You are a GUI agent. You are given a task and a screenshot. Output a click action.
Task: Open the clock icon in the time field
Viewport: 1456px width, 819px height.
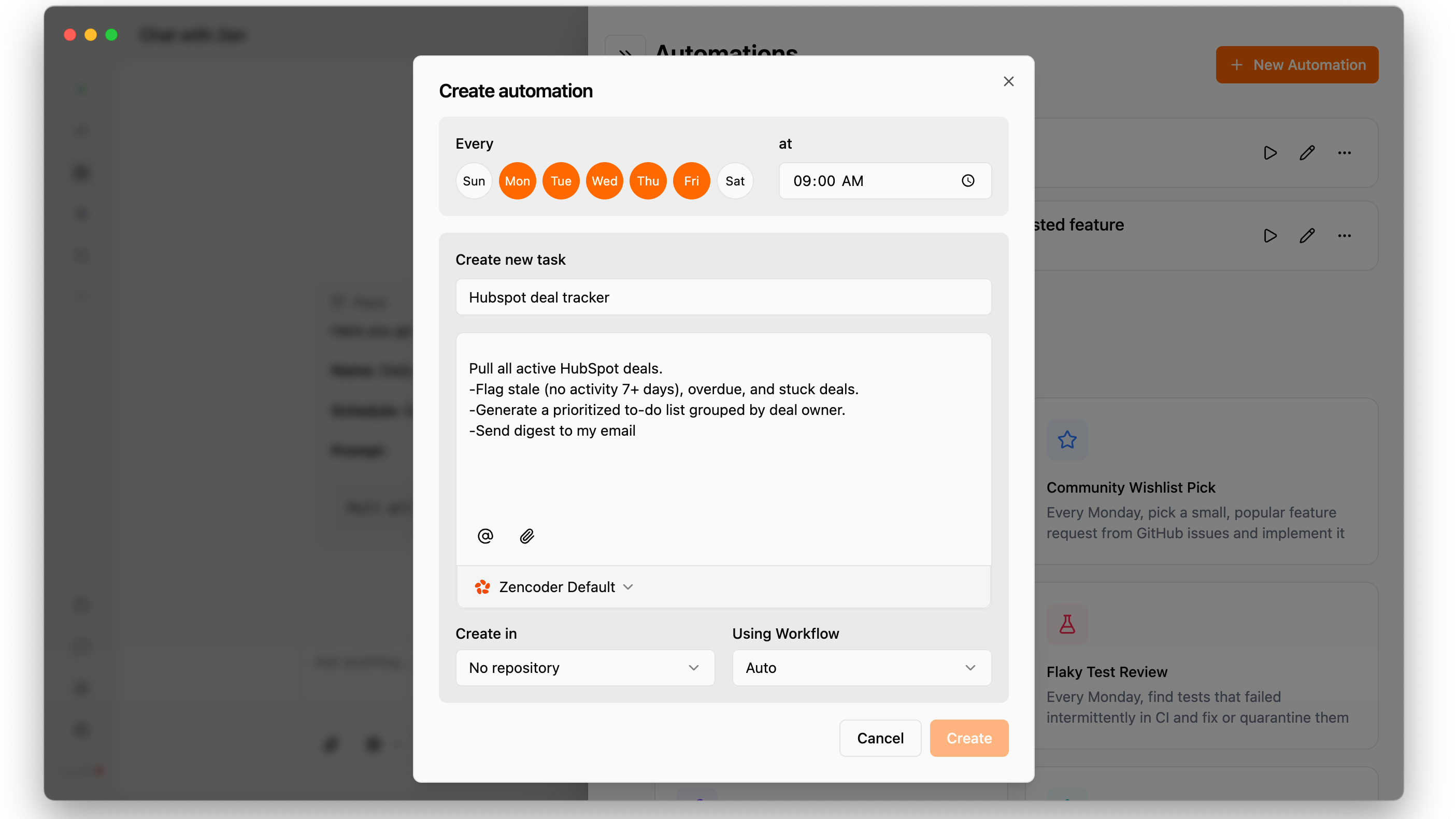(968, 181)
